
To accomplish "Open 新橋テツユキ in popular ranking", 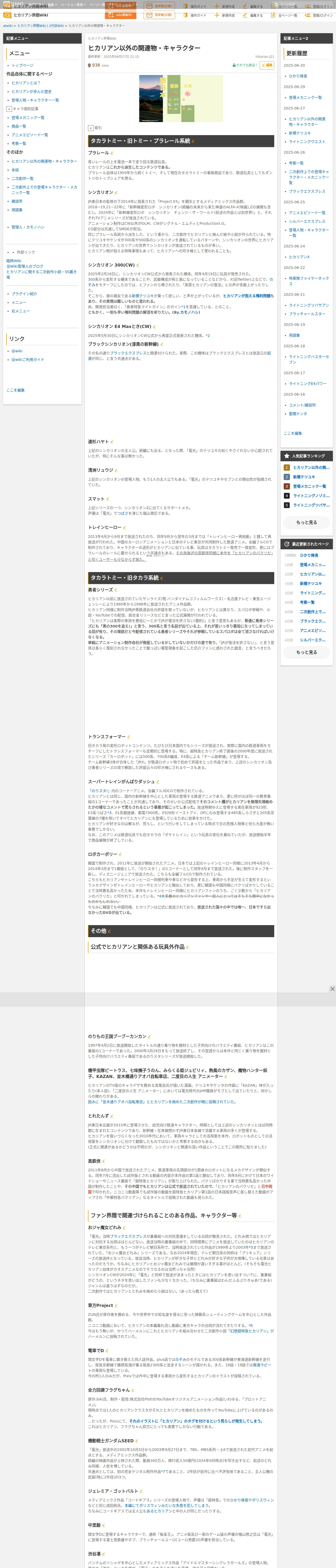I will click(304, 477).
